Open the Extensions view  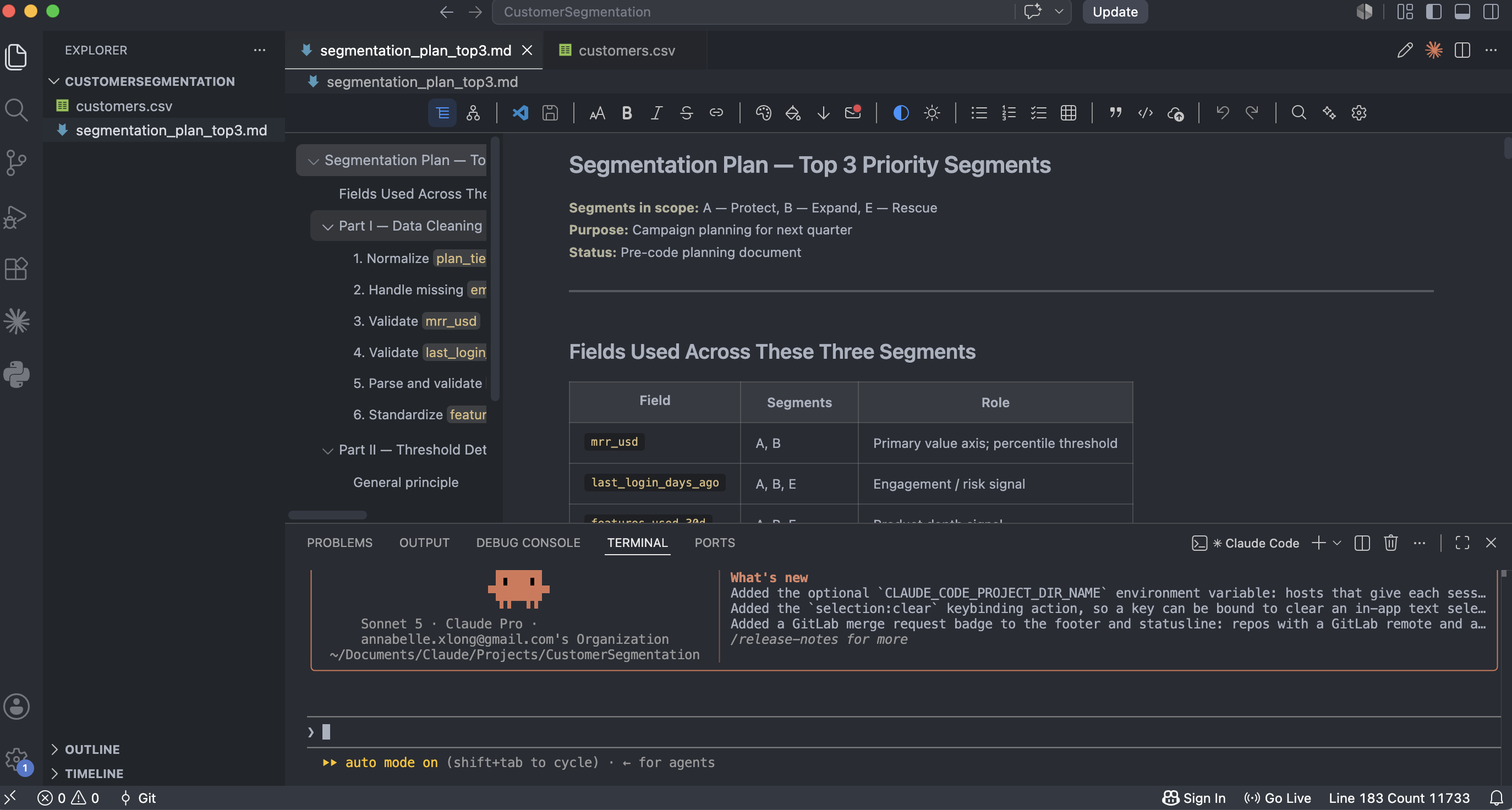(x=17, y=269)
